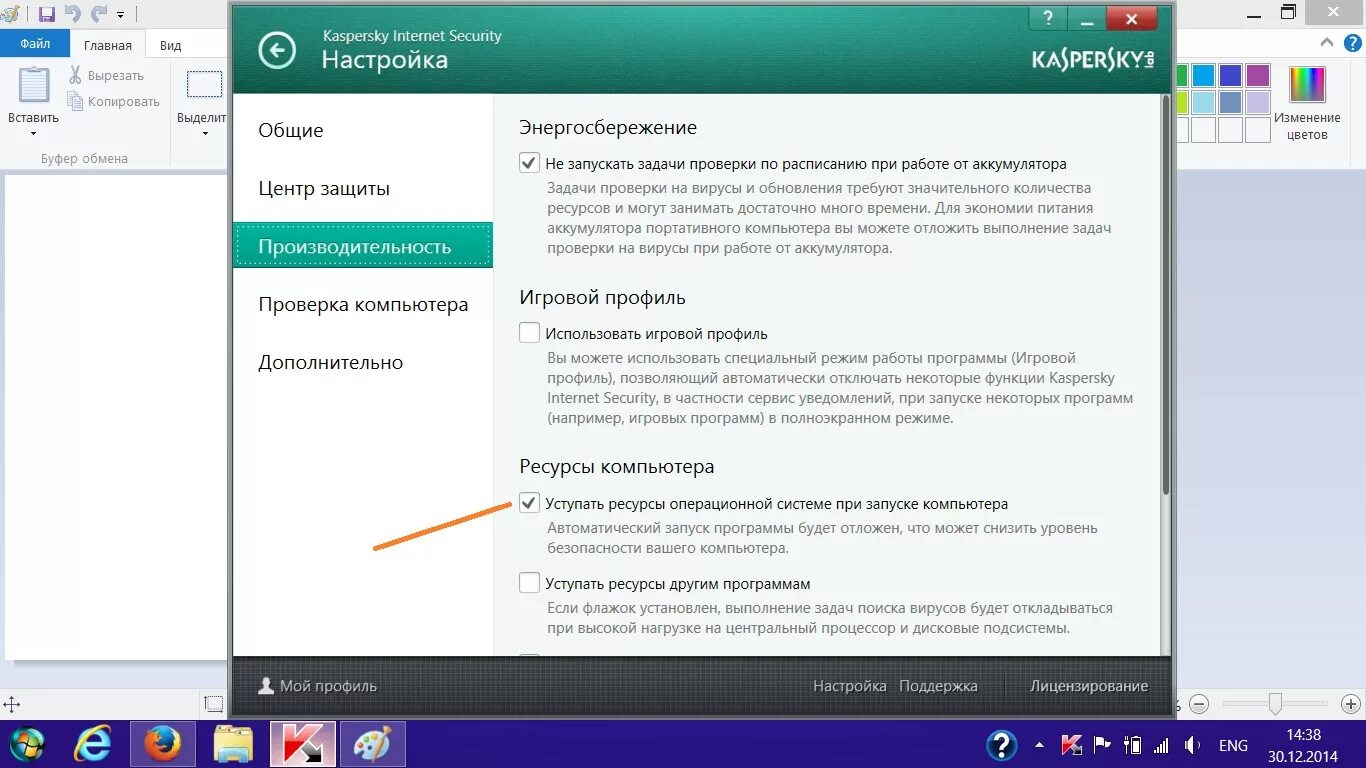The height and width of the screenshot is (768, 1366).
Task: Click Настройка link in Kaspersky footer
Action: point(850,686)
